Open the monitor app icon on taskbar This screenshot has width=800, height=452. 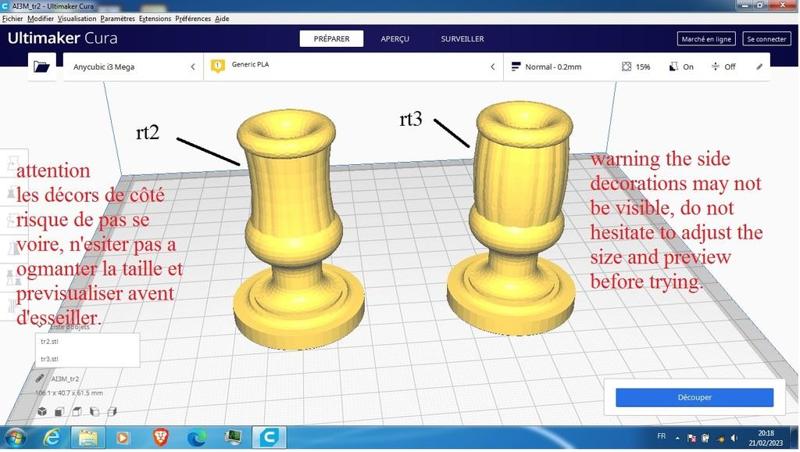233,438
